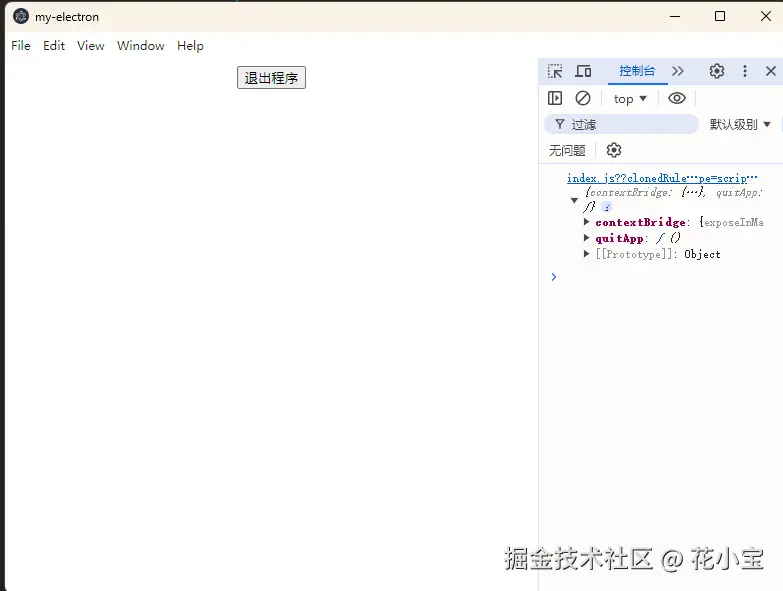This screenshot has width=783, height=591.
Task: Click the 退出程序 button
Action: [x=271, y=77]
